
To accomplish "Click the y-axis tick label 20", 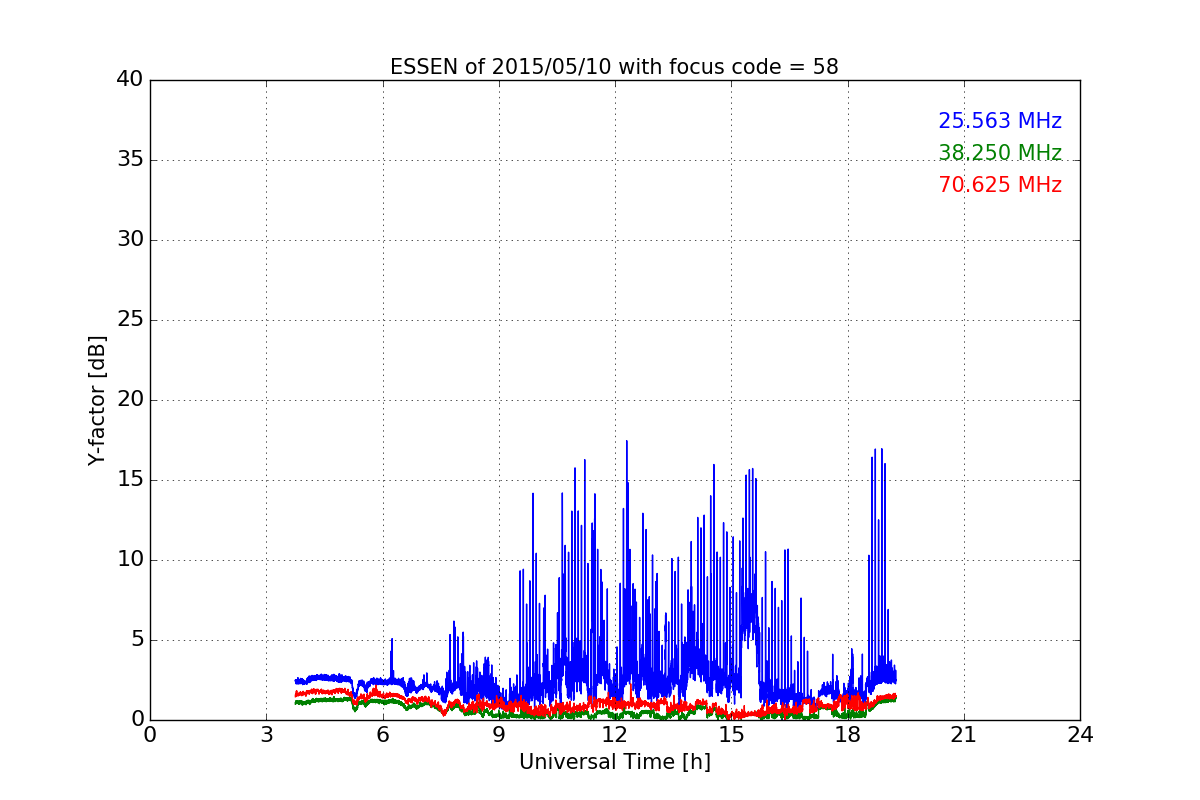I will (x=130, y=400).
